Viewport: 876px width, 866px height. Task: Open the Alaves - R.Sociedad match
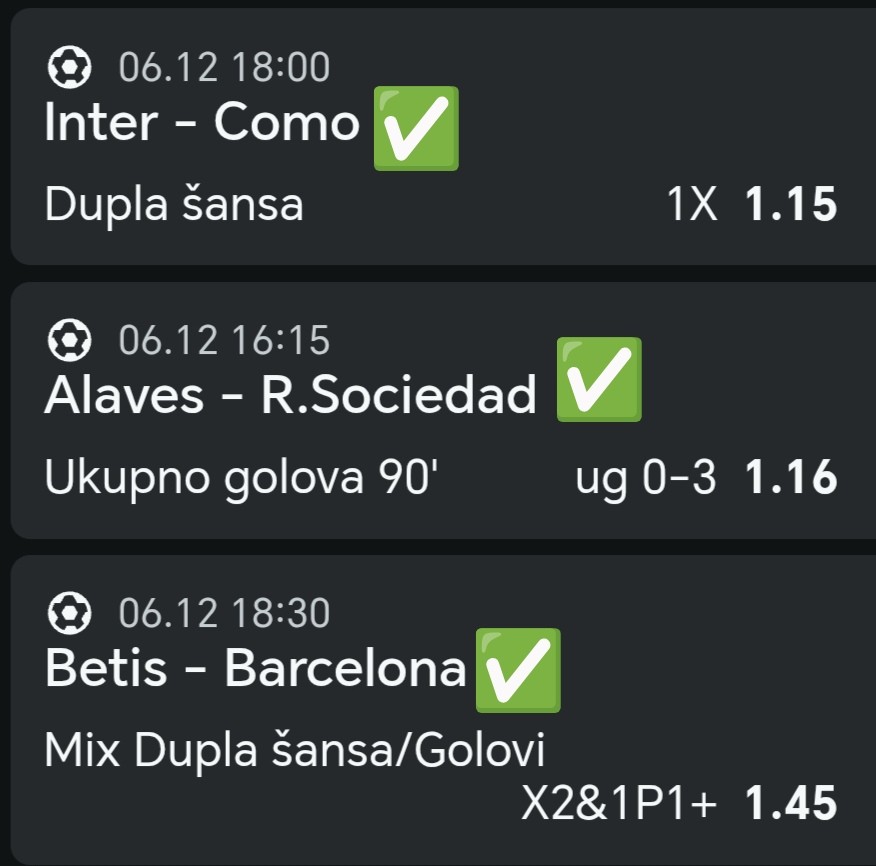click(x=290, y=397)
